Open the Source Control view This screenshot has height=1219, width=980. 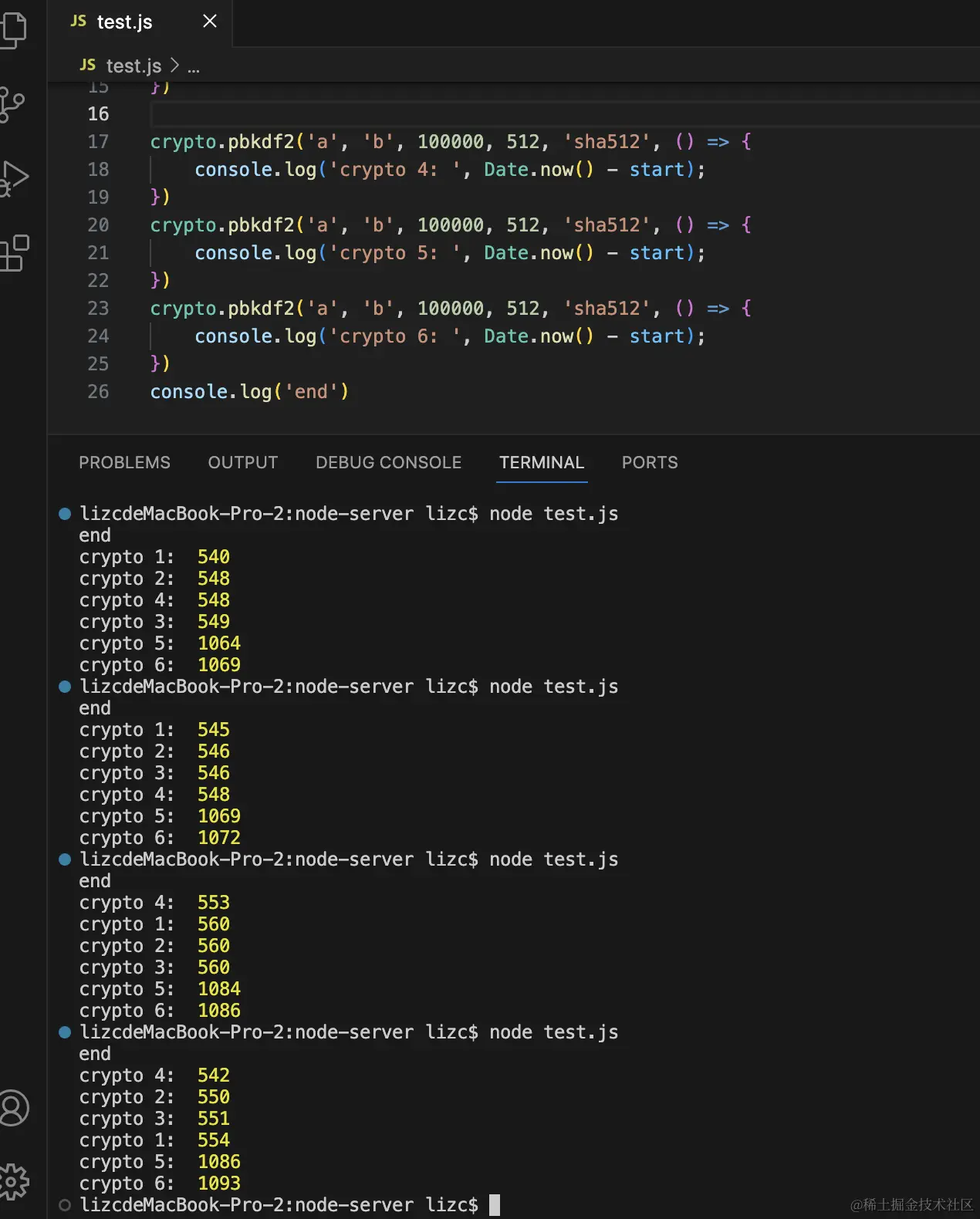tap(12, 103)
